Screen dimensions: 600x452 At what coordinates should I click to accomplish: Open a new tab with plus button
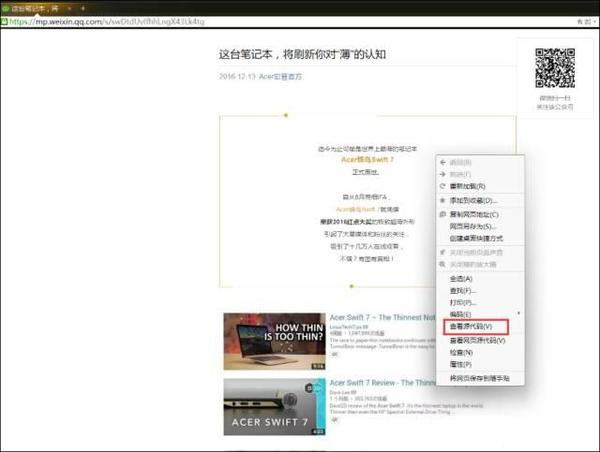tap(83, 8)
